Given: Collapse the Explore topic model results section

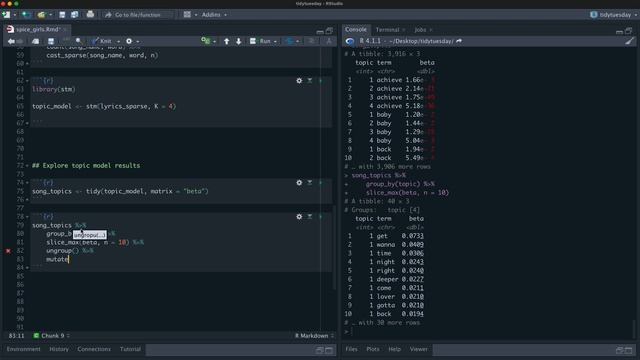Looking at the screenshot, I should [x=27, y=166].
